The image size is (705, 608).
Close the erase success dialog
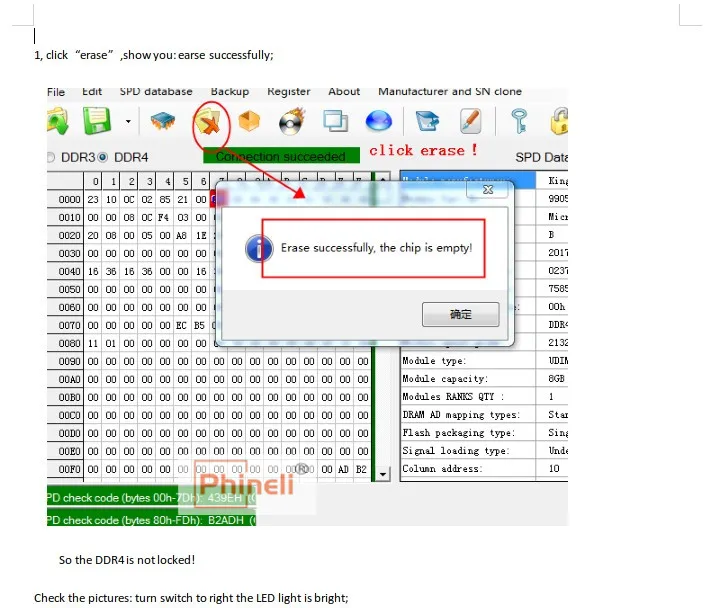[488, 190]
